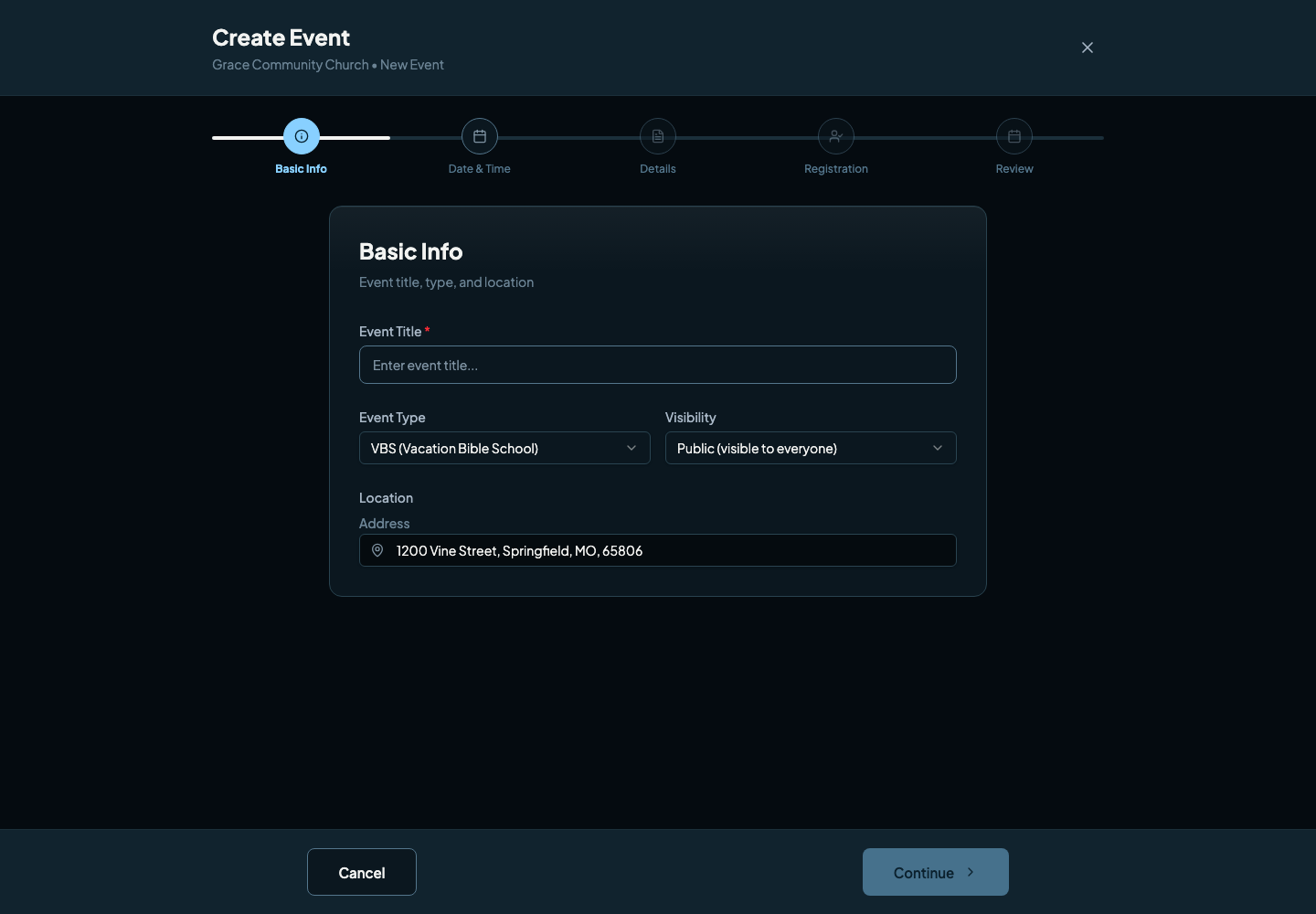Click the 'Event Type' field label
1316x914 pixels.
point(392,418)
